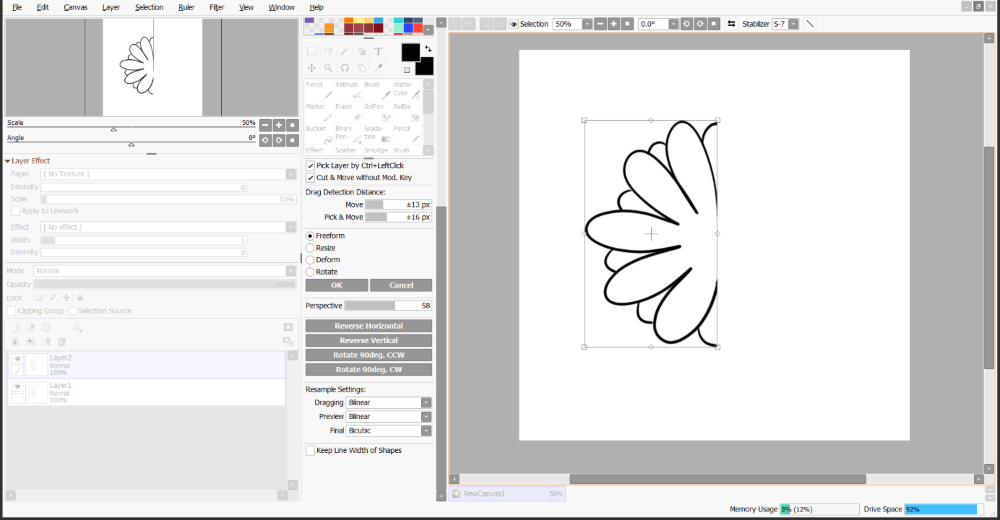Open the Ruler menu
Screen dimensions: 1000x520
tap(186, 7)
